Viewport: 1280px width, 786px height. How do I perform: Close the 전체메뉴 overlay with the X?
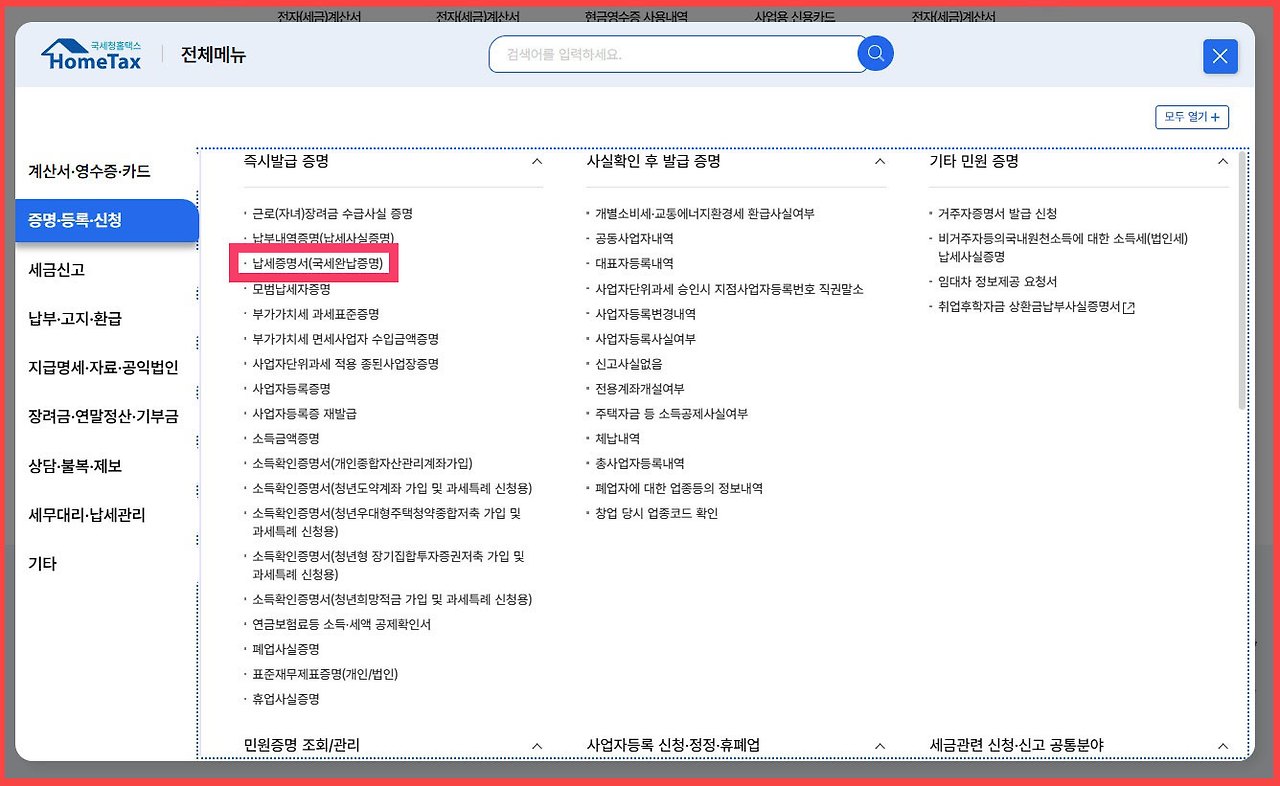pos(1219,56)
